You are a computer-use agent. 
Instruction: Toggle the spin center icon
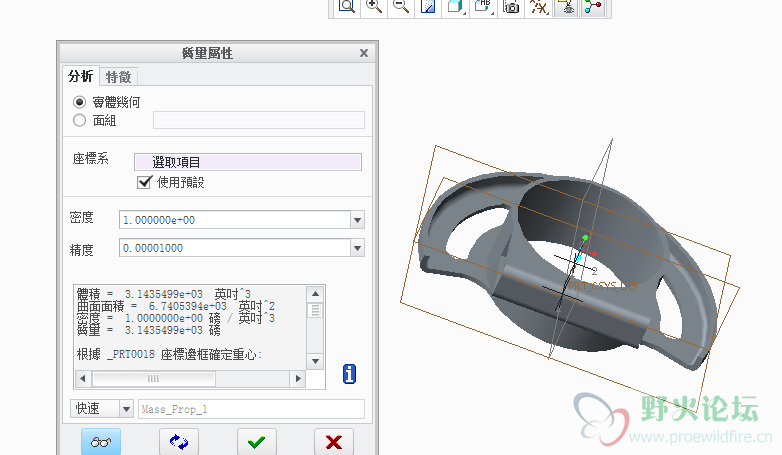click(x=593, y=7)
